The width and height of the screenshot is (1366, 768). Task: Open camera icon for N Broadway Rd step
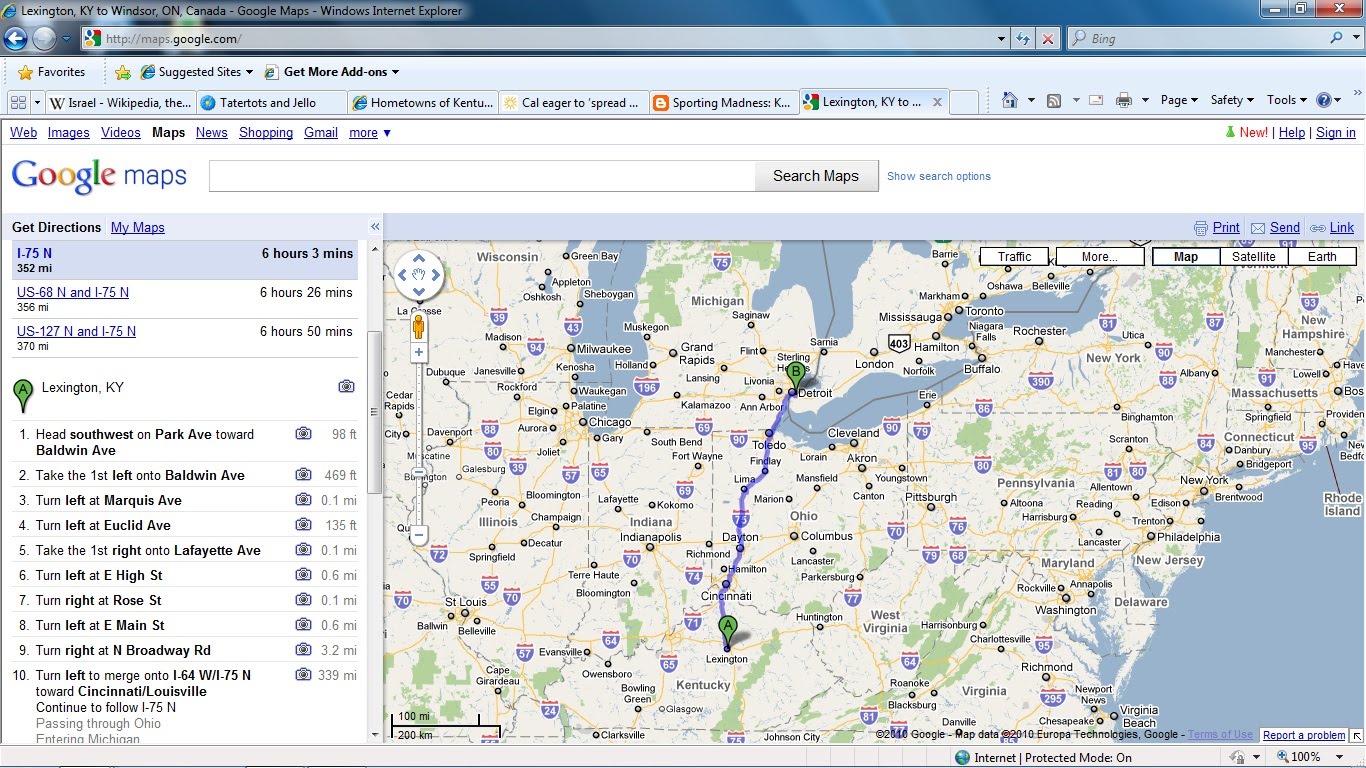303,650
